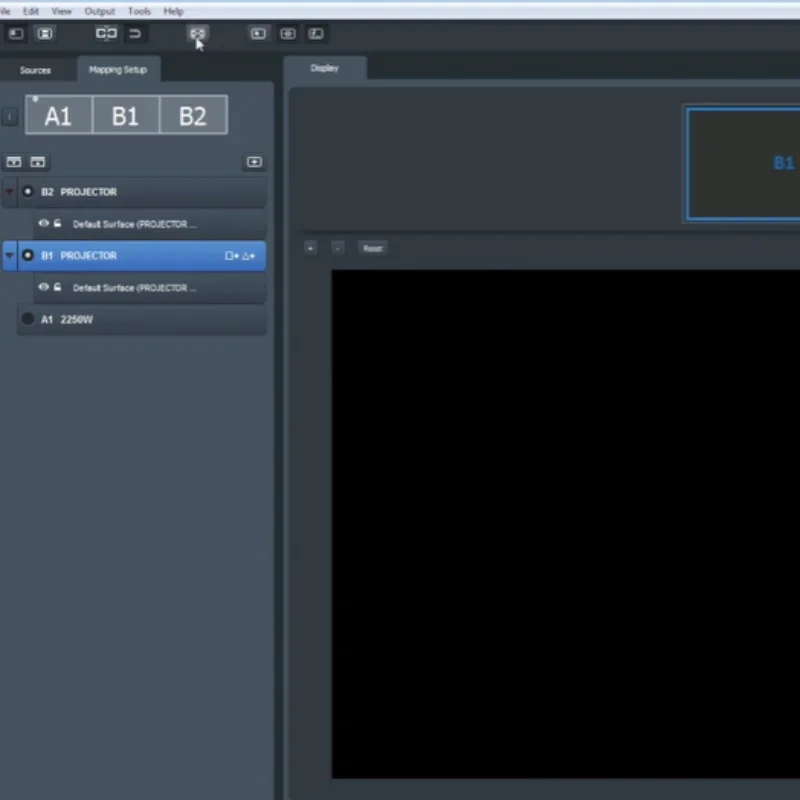
Task: Switch to the Sources tab
Action: [35, 70]
